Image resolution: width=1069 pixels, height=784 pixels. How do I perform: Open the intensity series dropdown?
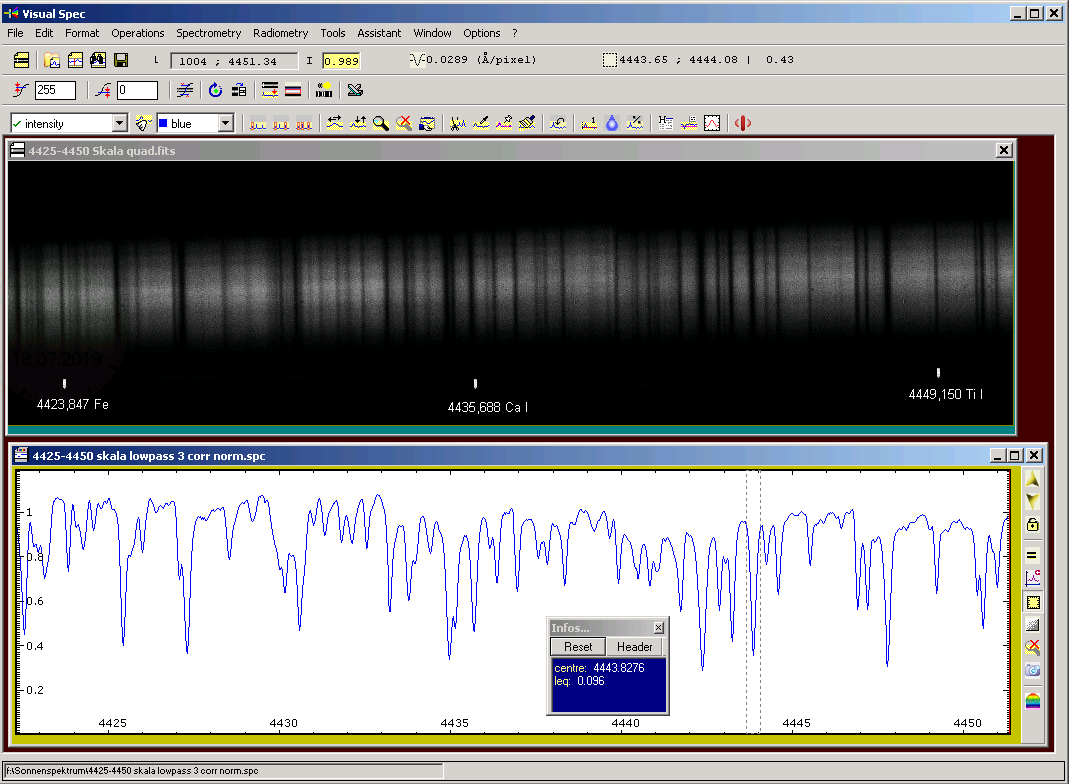tap(120, 123)
